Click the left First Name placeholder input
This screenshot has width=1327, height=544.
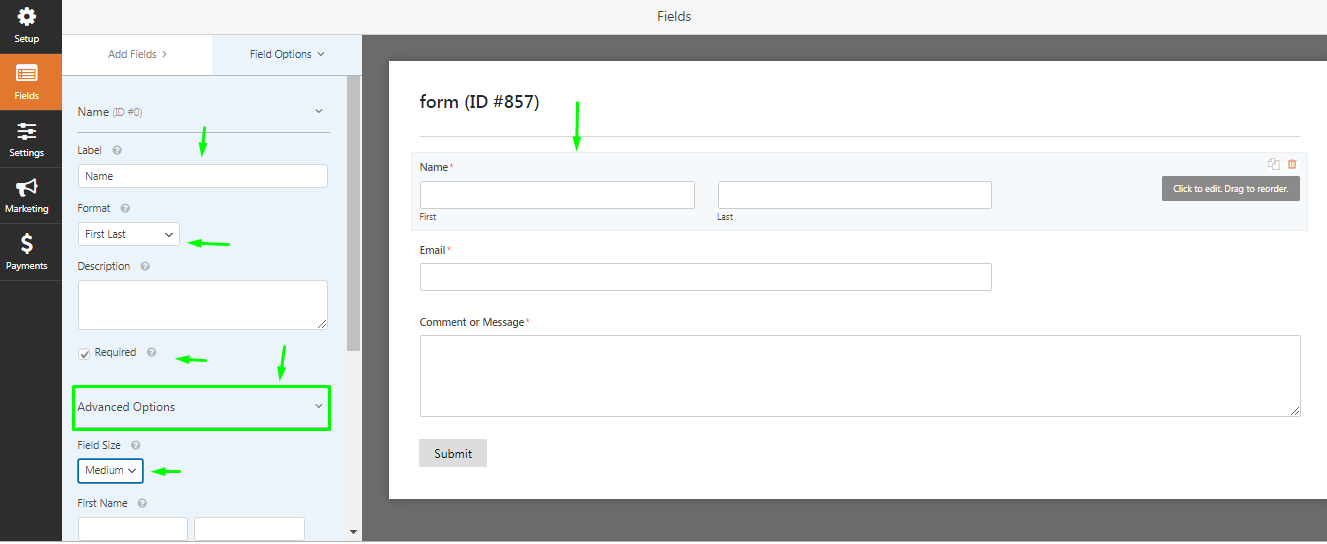tap(133, 529)
